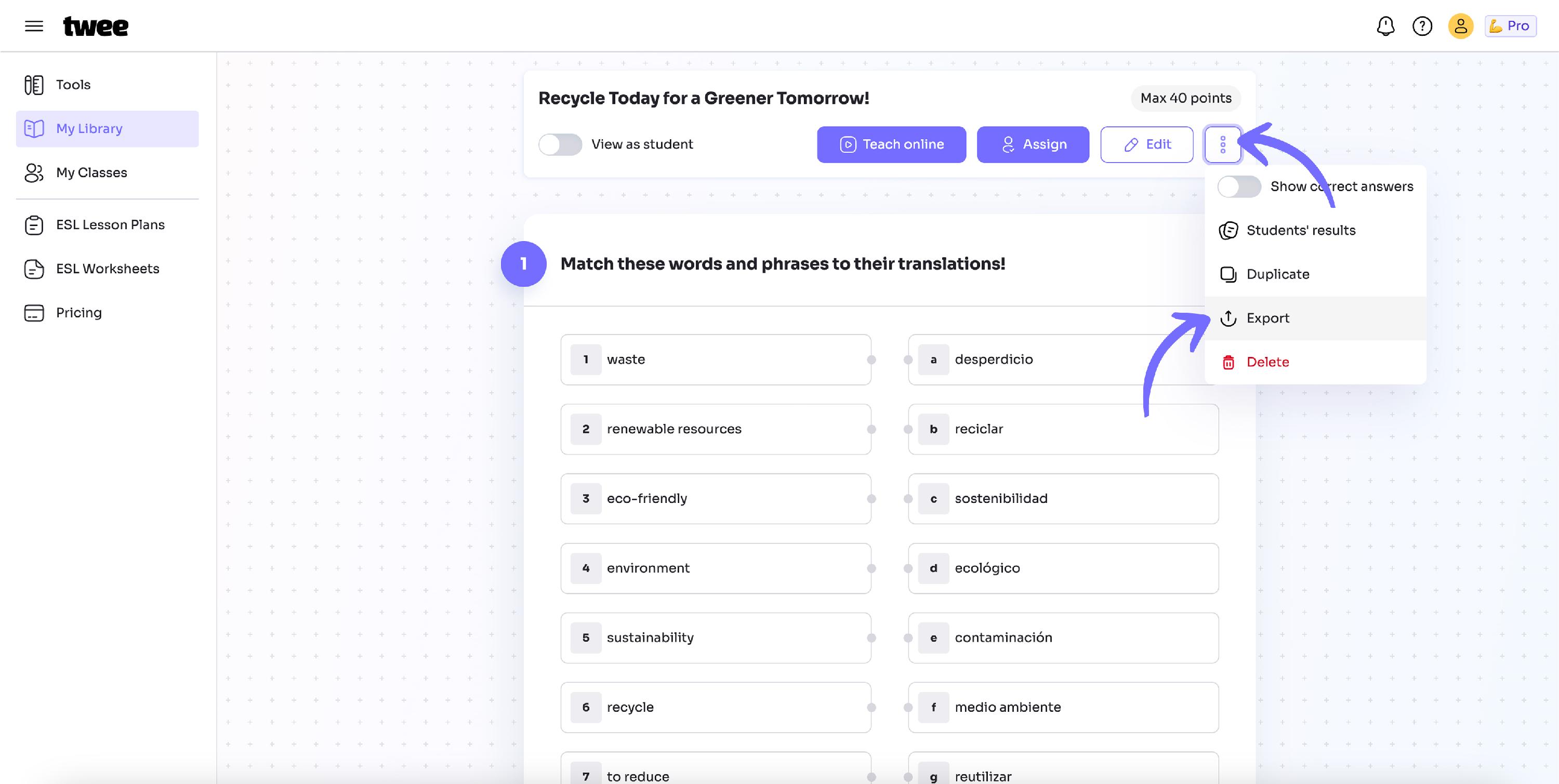Click the Edit button
Image resolution: width=1559 pixels, height=784 pixels.
(1146, 144)
